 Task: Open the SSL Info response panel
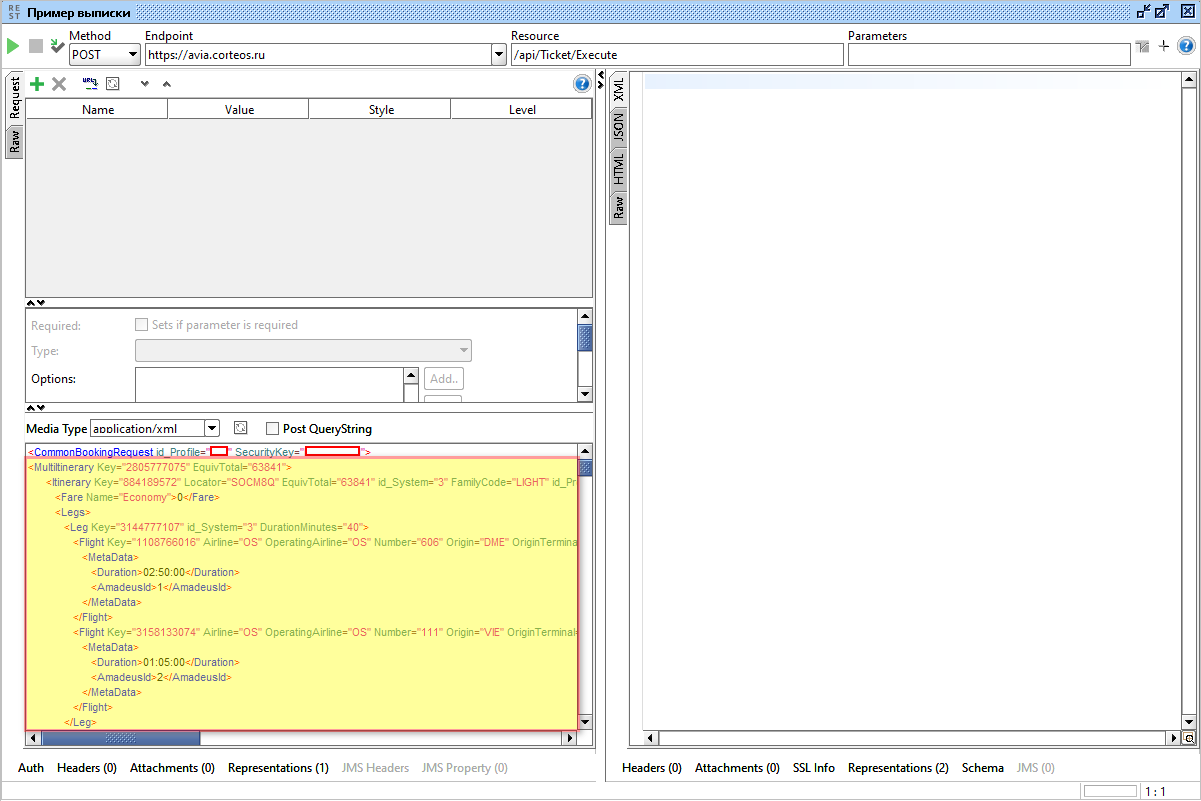[813, 768]
